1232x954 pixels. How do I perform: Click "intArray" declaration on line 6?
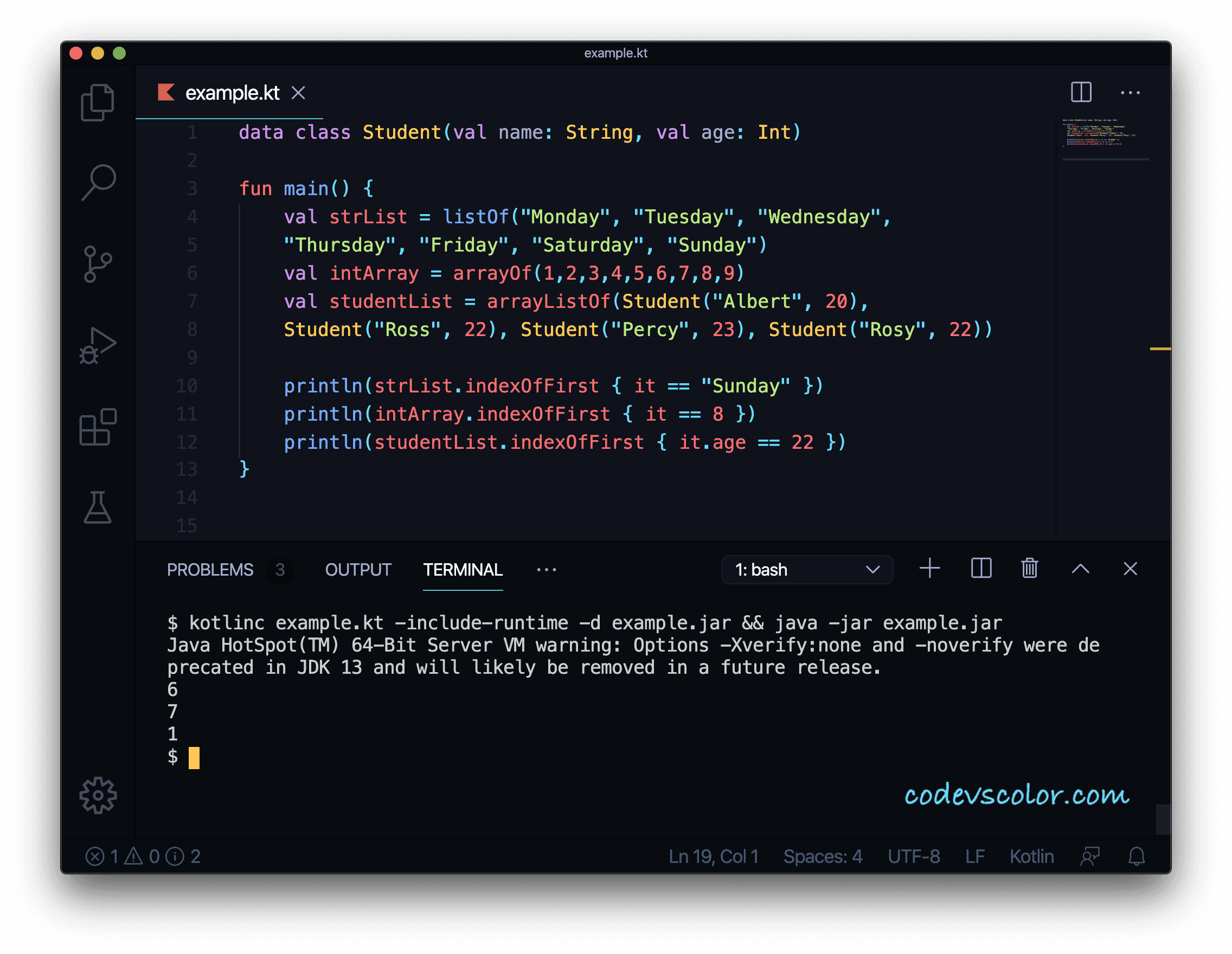coord(374,273)
